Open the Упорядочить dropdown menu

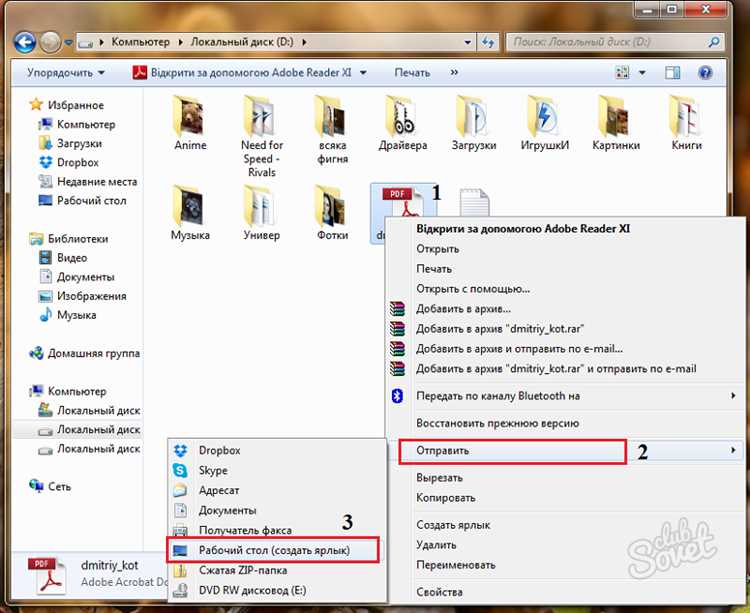pyautogui.click(x=66, y=73)
